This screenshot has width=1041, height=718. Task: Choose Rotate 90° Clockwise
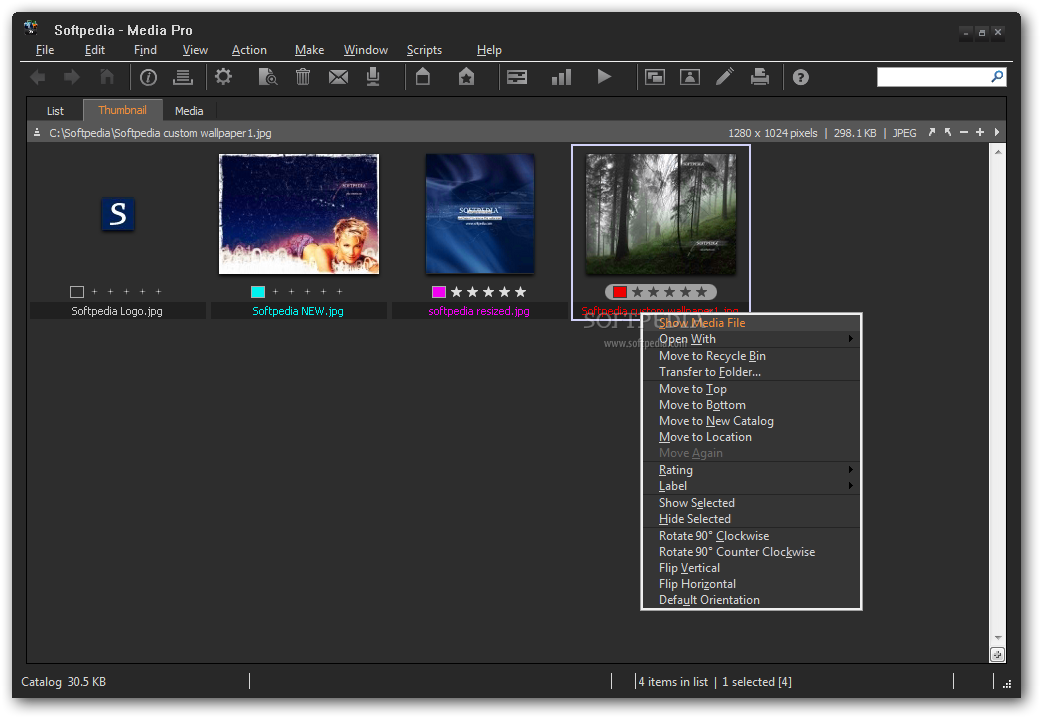pyautogui.click(x=751, y=536)
